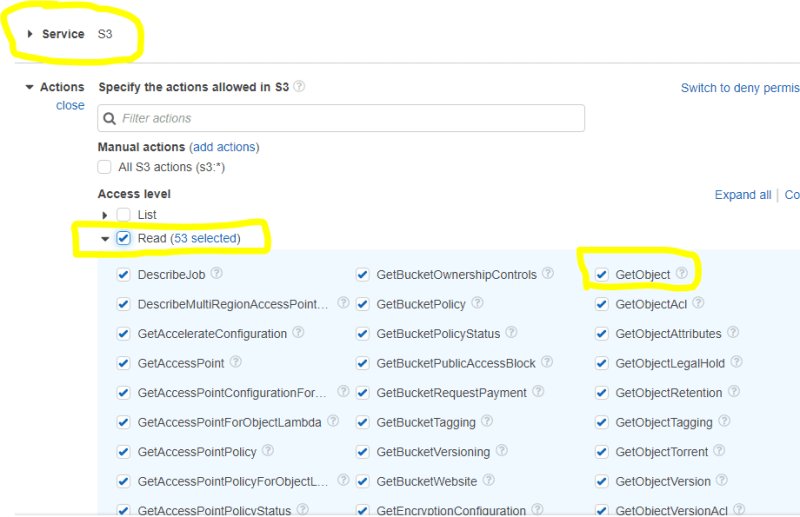This screenshot has height=517, width=800.
Task: Uncheck GetAccessPointForObjectLambda action
Action: point(123,423)
